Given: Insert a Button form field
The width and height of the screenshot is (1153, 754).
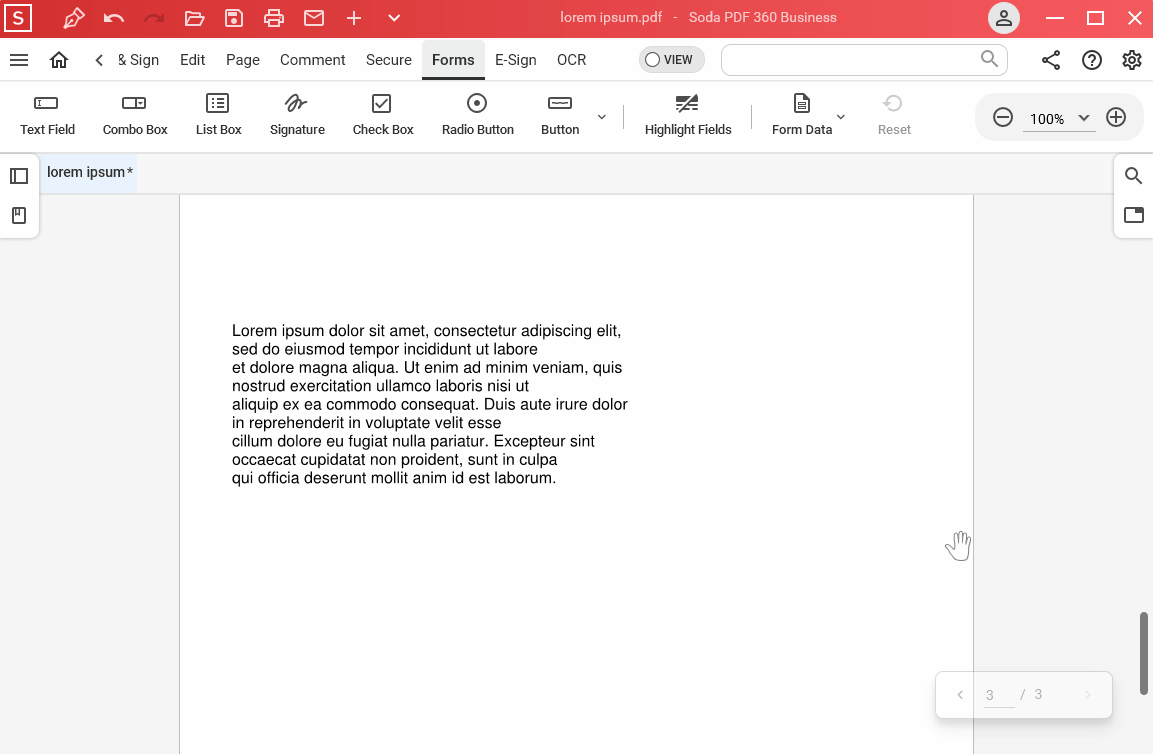Looking at the screenshot, I should pyautogui.click(x=560, y=115).
